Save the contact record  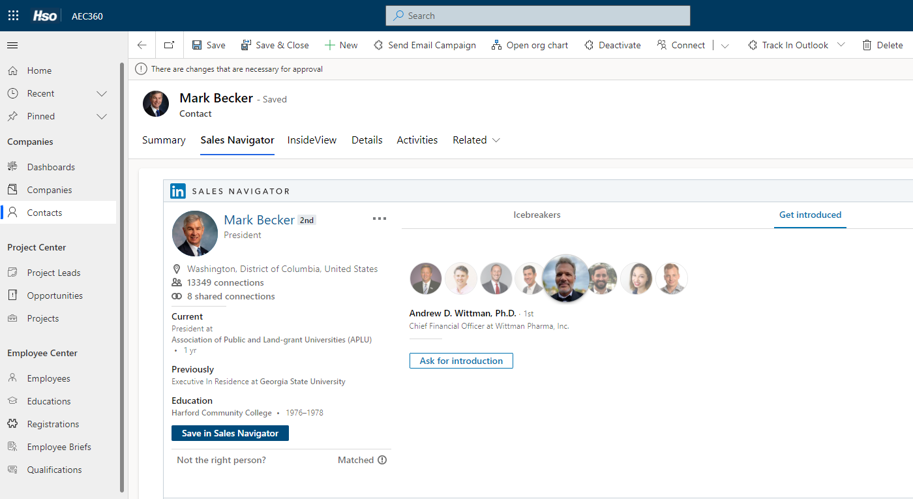click(x=208, y=45)
